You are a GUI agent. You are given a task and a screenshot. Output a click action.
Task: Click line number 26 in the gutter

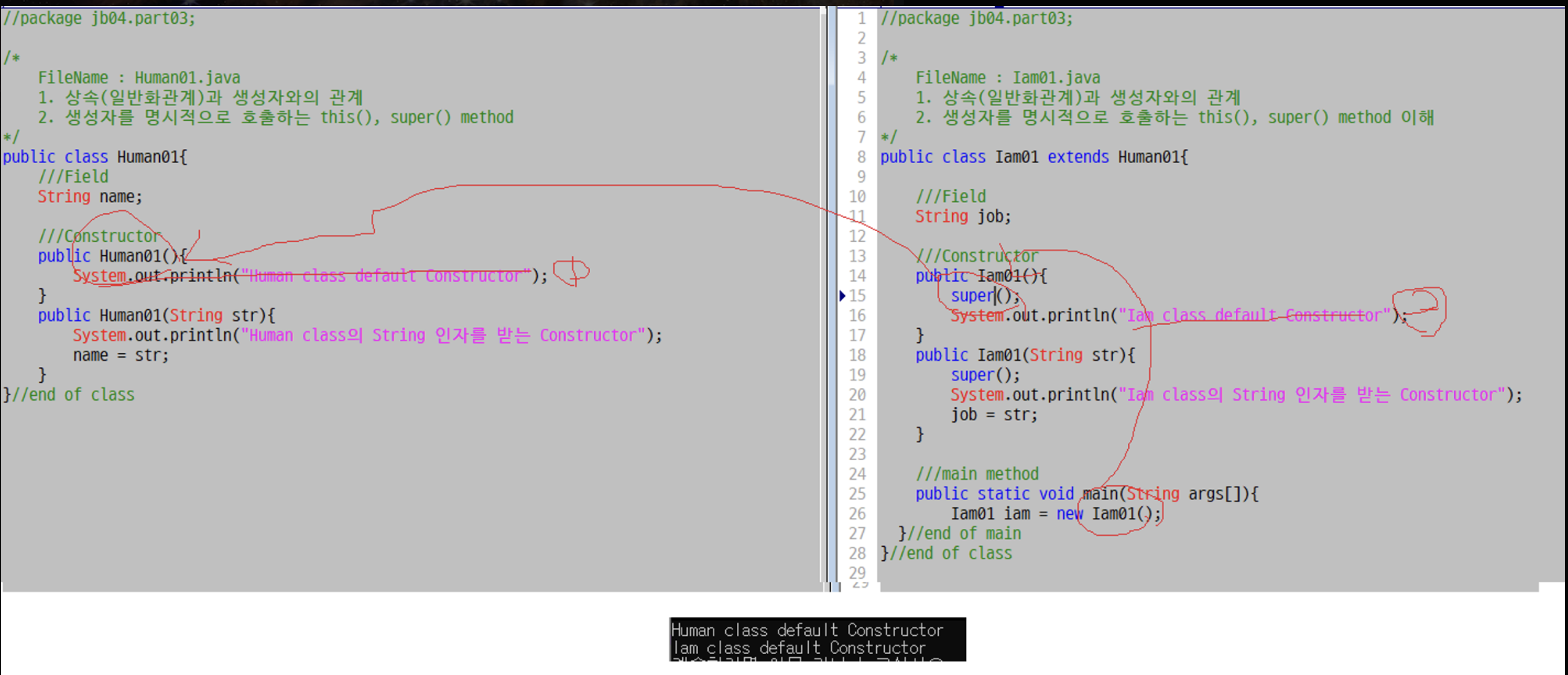[x=857, y=514]
